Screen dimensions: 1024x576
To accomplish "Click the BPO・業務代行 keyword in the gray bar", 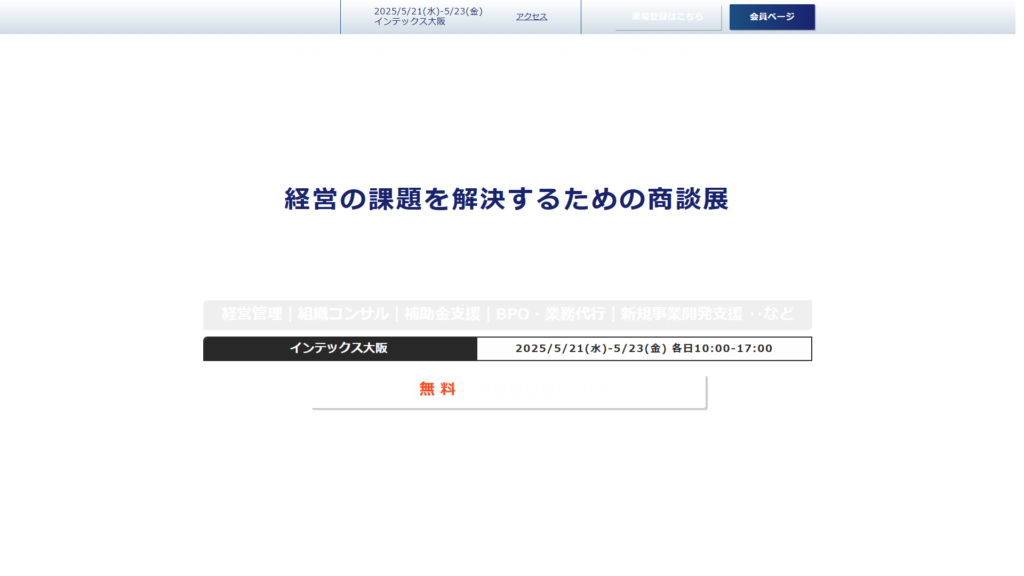I will click(x=550, y=314).
